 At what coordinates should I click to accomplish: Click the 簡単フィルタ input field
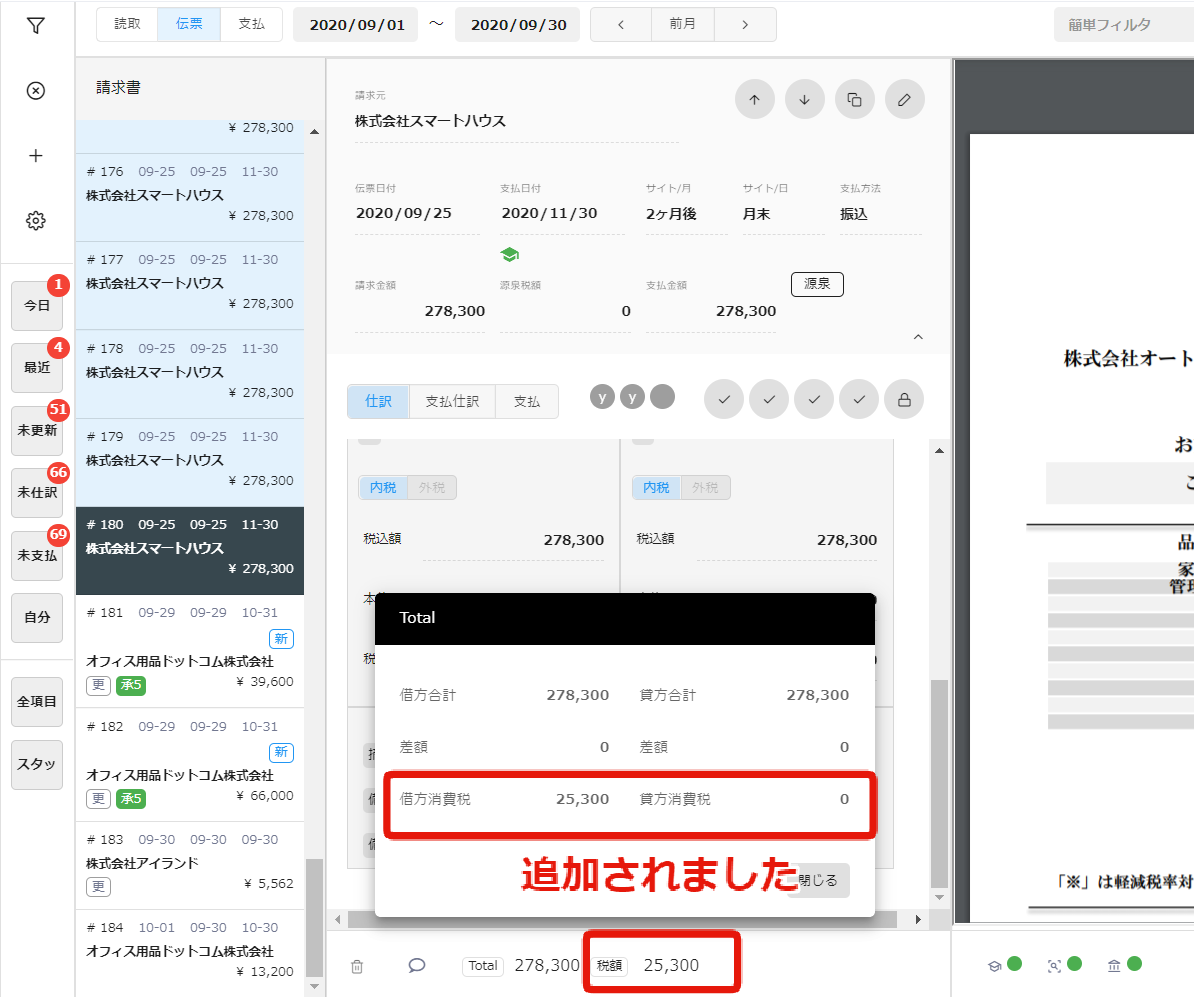1124,25
